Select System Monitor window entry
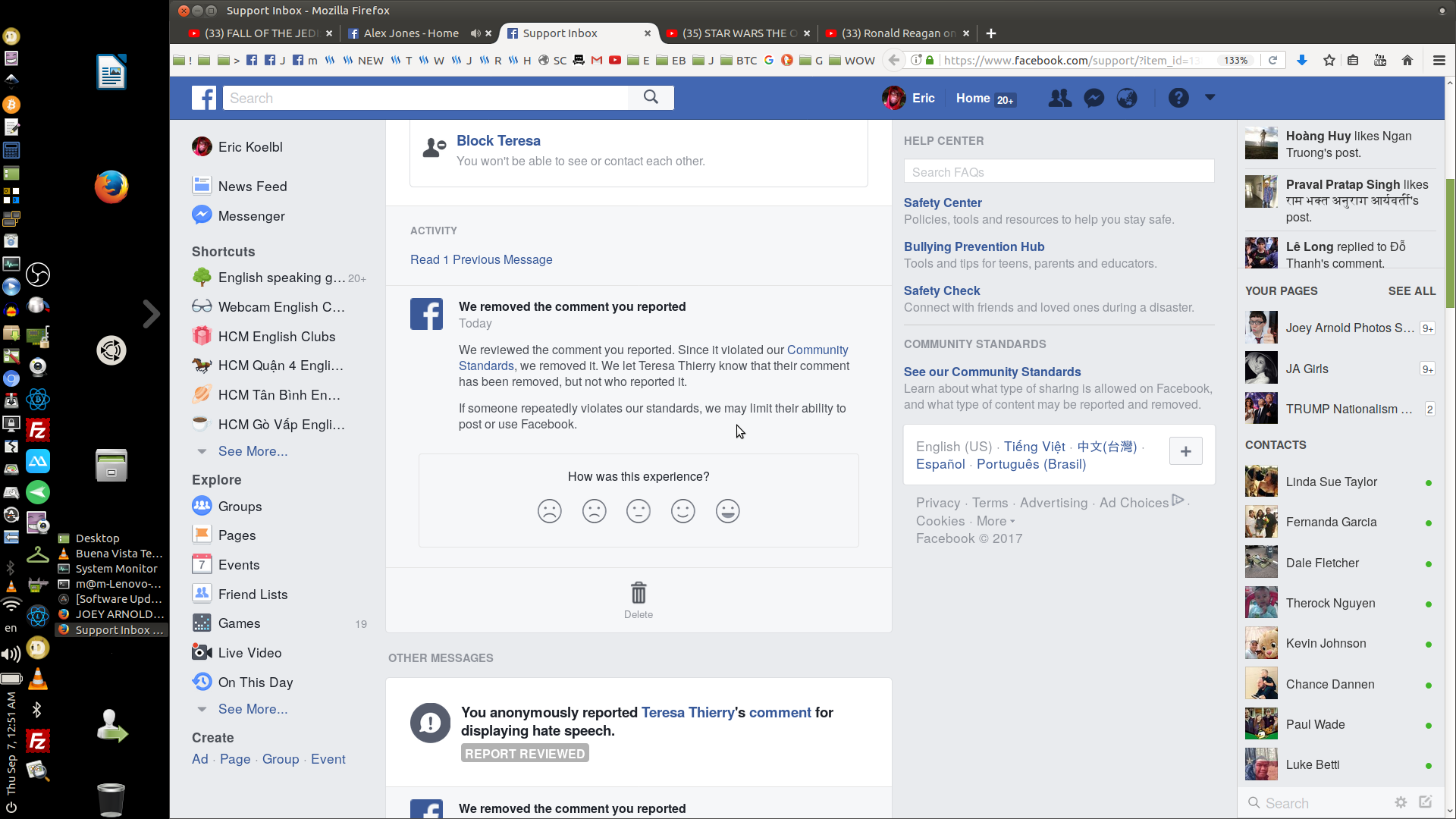This screenshot has width=1456, height=819. point(116,569)
